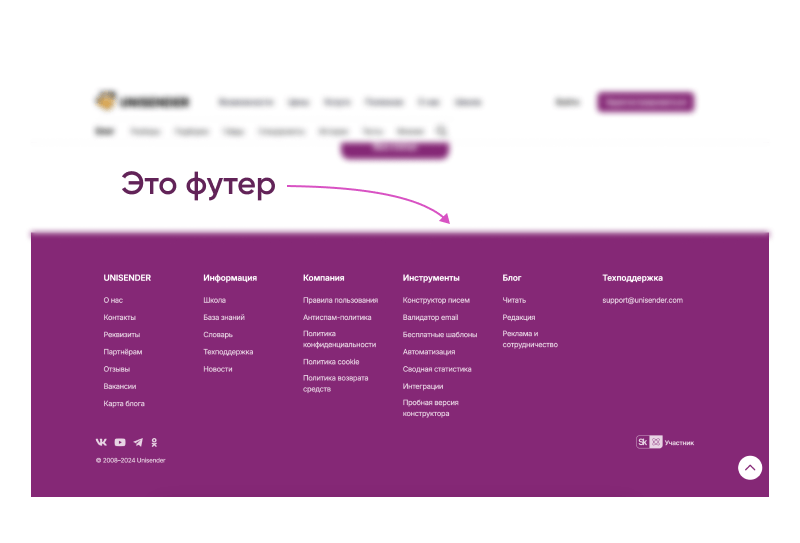Image resolution: width=800 pixels, height=543 pixels.
Task: Open the Реклама и сотрудничество link
Action: [x=530, y=339]
